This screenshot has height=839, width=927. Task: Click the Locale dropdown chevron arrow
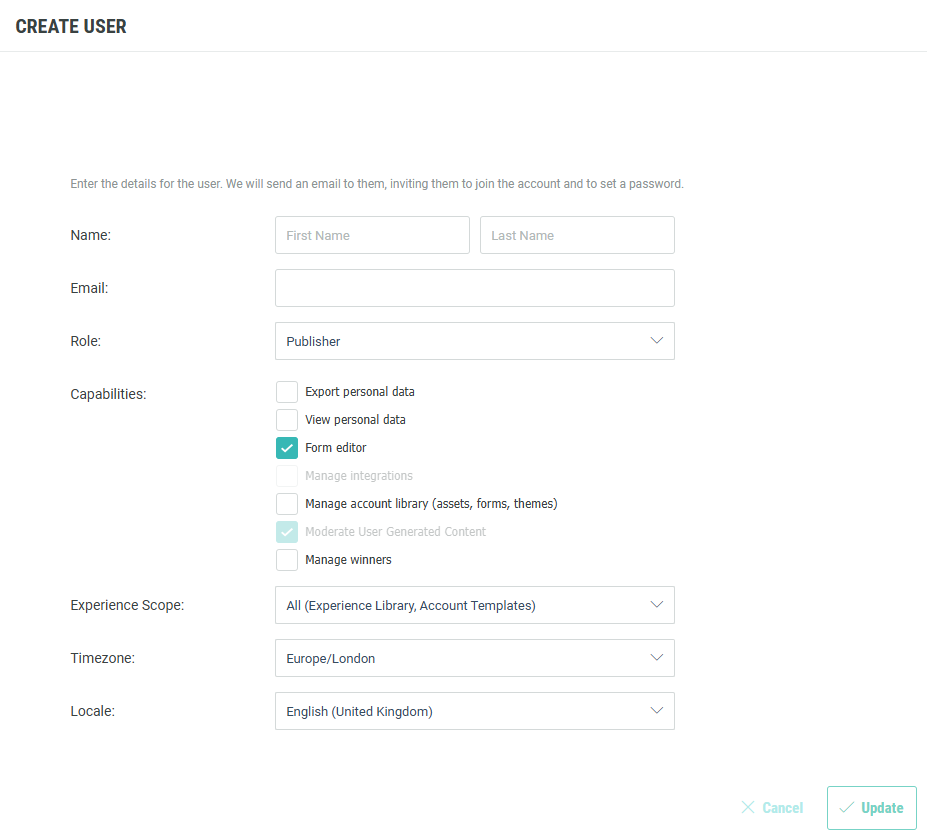pos(657,710)
